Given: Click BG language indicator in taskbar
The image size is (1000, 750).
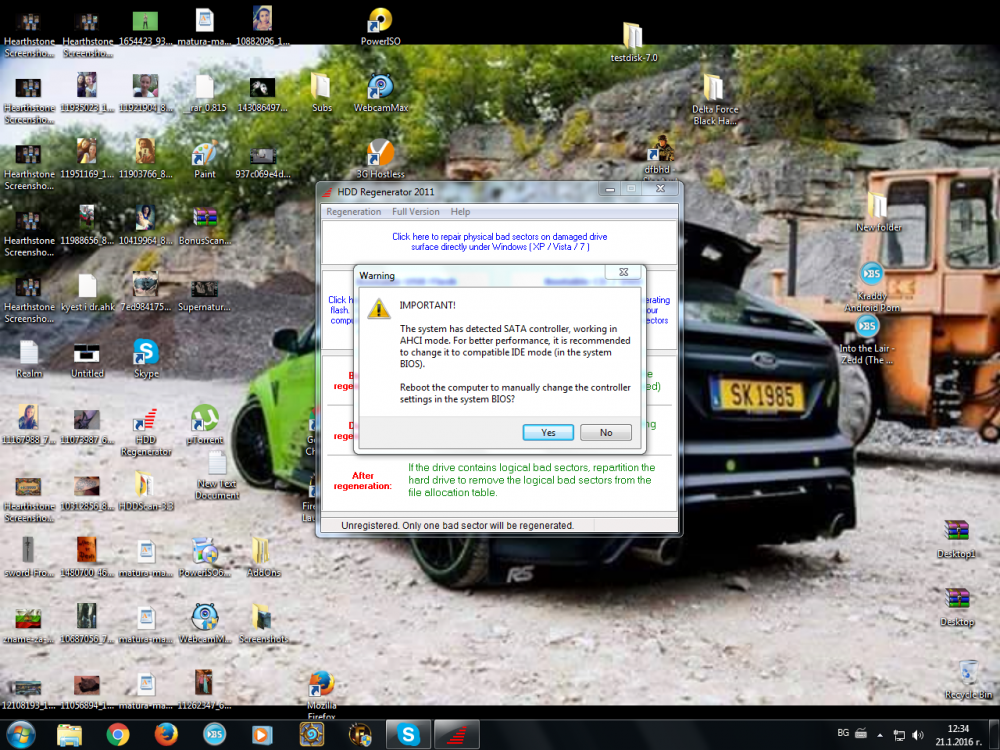Looking at the screenshot, I should pyautogui.click(x=843, y=733).
